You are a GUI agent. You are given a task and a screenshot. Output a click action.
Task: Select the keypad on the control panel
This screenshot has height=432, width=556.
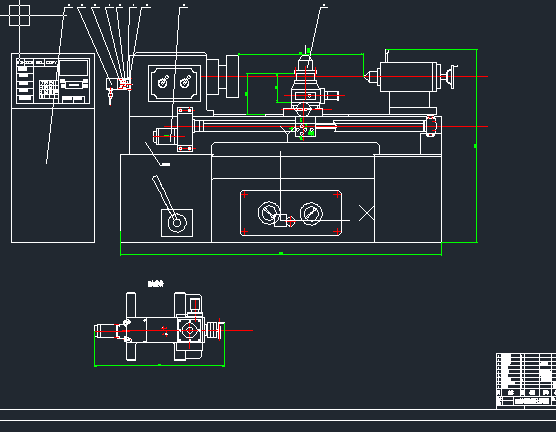(48, 89)
